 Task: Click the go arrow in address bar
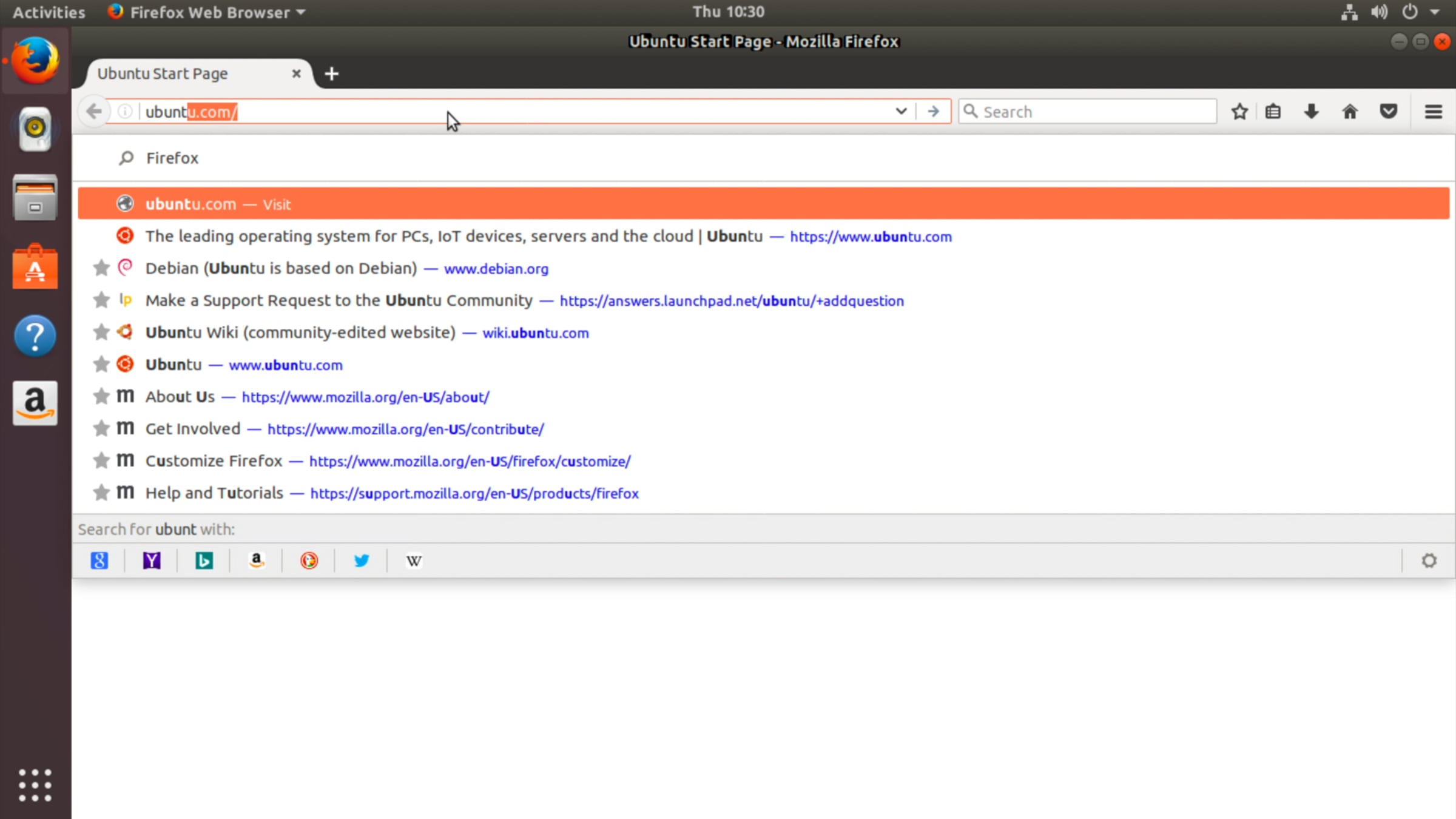tap(933, 112)
